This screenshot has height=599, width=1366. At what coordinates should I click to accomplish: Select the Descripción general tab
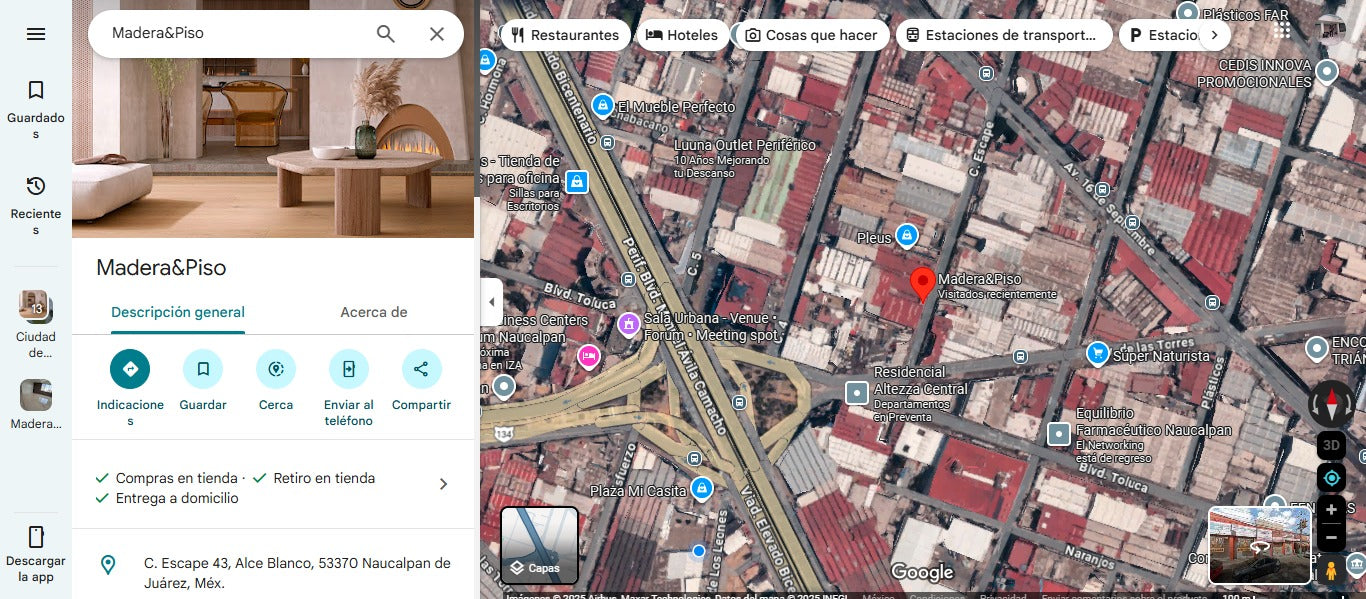(178, 312)
